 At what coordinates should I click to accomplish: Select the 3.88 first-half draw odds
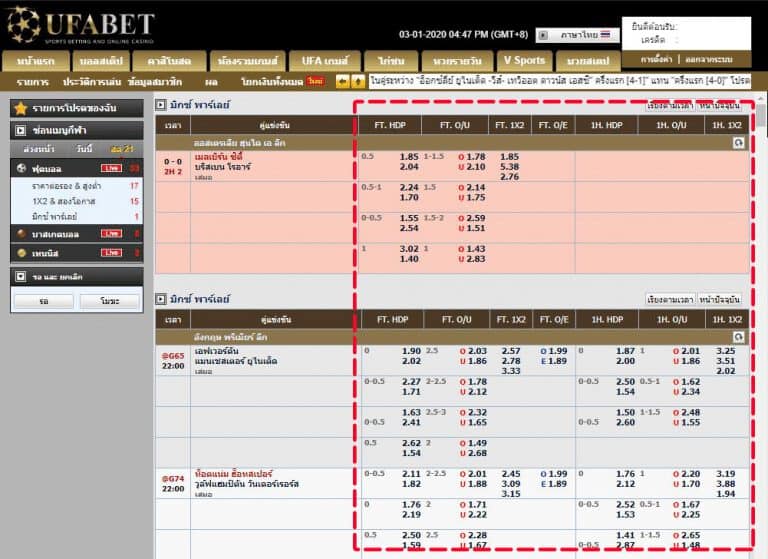click(x=725, y=484)
